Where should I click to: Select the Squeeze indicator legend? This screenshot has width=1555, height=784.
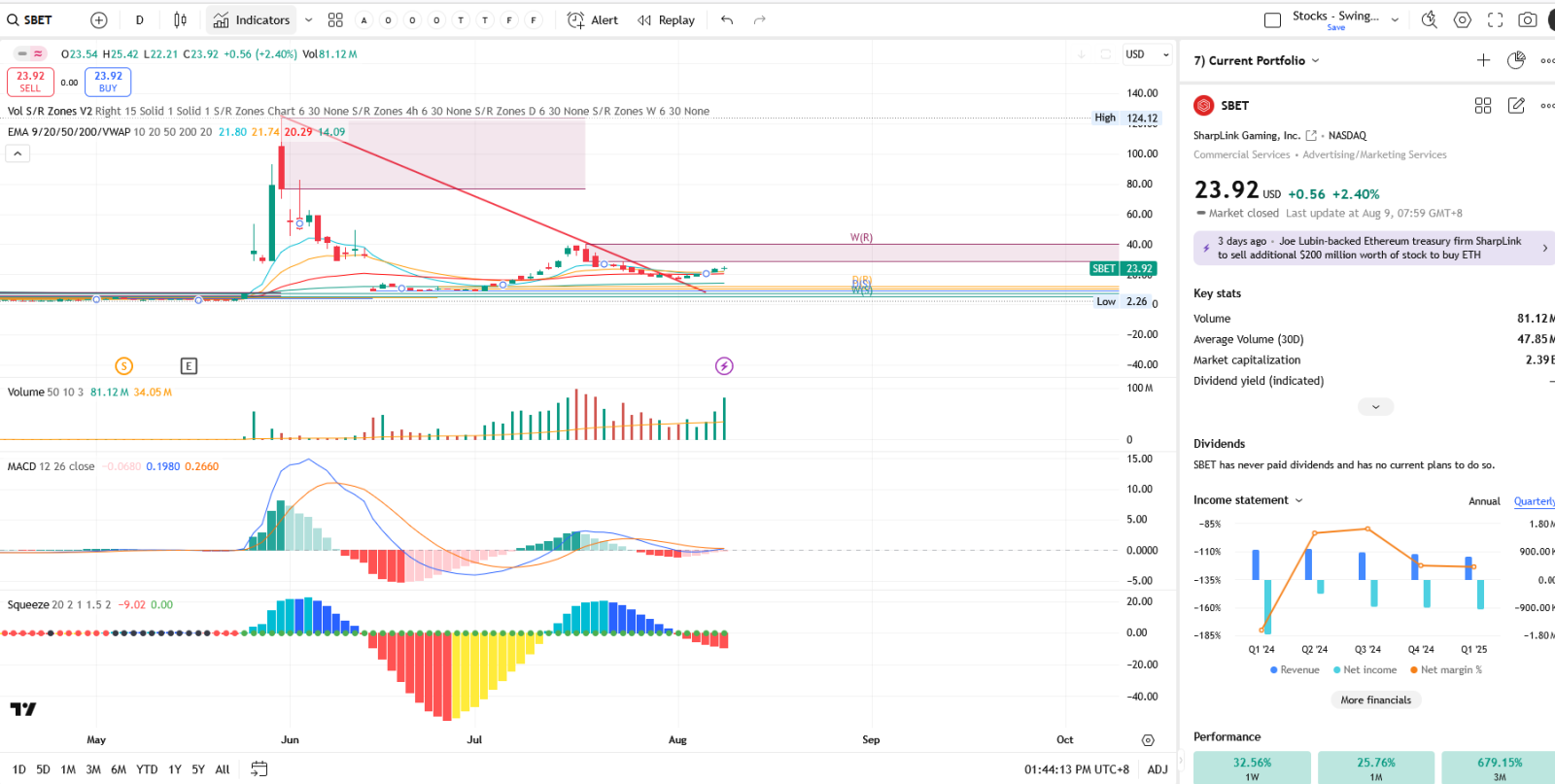coord(28,604)
